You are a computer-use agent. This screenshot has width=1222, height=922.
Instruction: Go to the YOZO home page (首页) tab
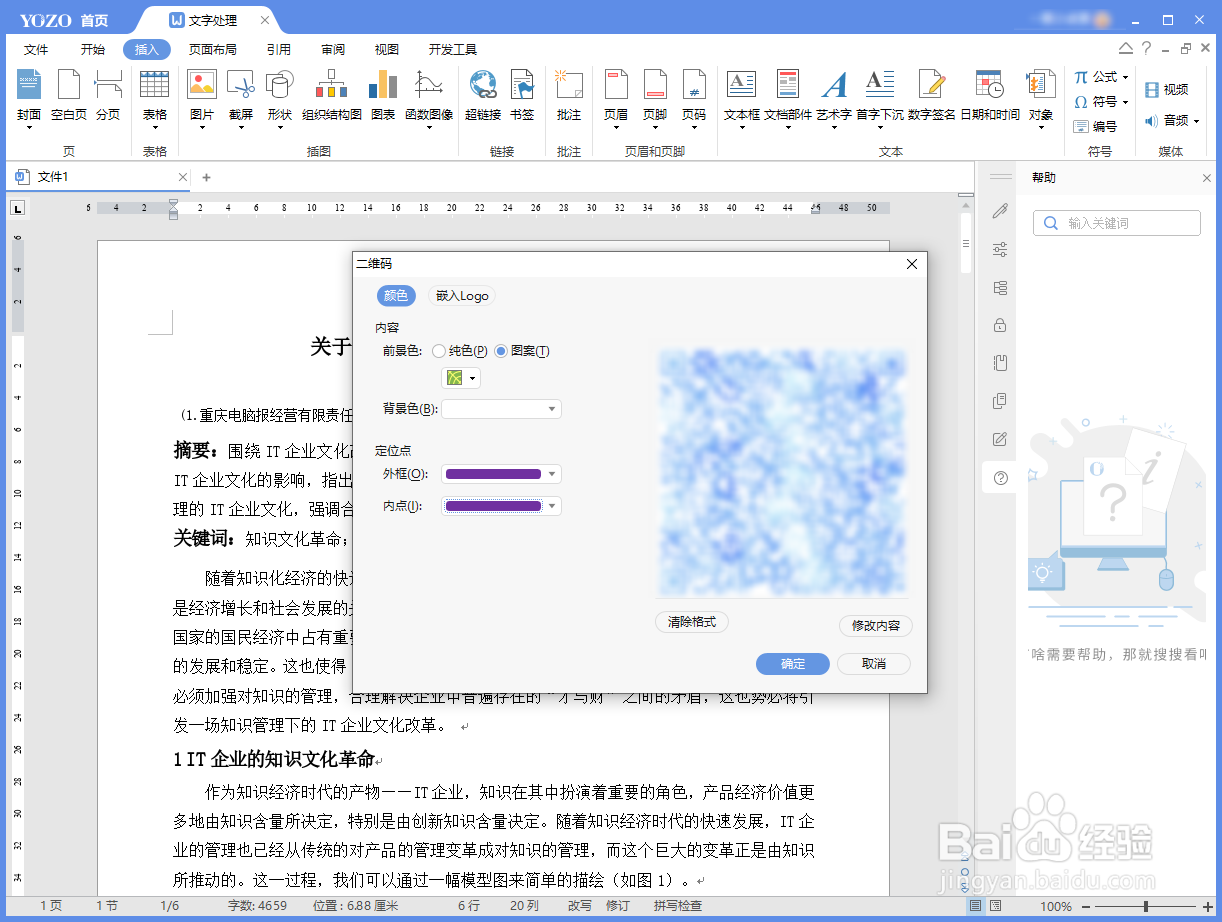tap(94, 21)
